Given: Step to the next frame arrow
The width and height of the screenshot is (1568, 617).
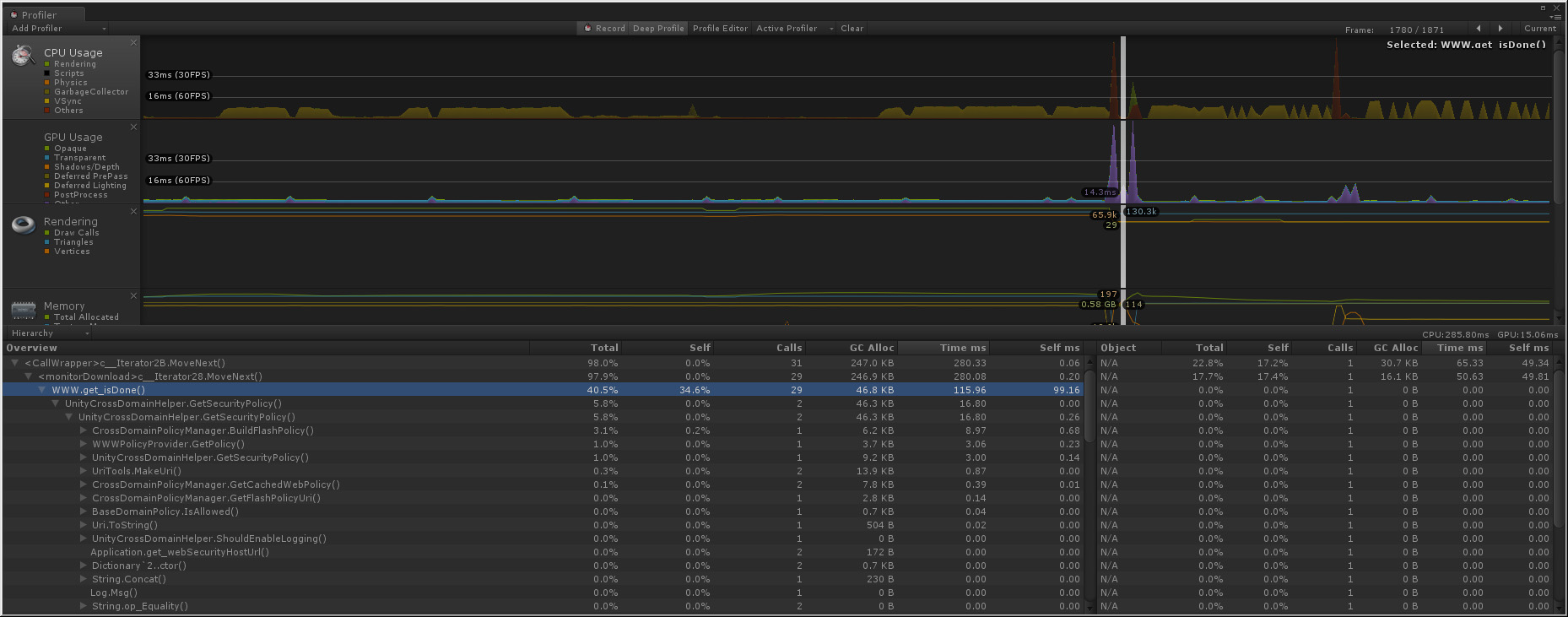Looking at the screenshot, I should pos(1500,29).
